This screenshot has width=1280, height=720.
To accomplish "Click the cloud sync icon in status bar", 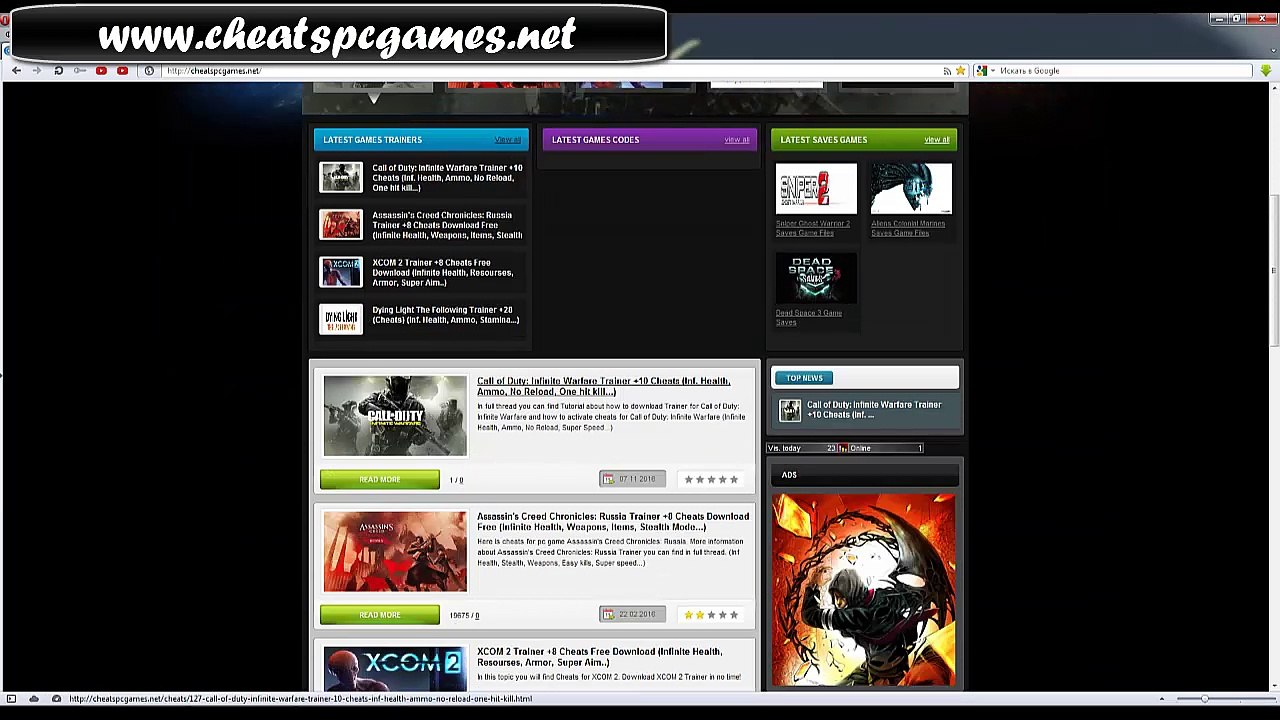I will coord(34,699).
